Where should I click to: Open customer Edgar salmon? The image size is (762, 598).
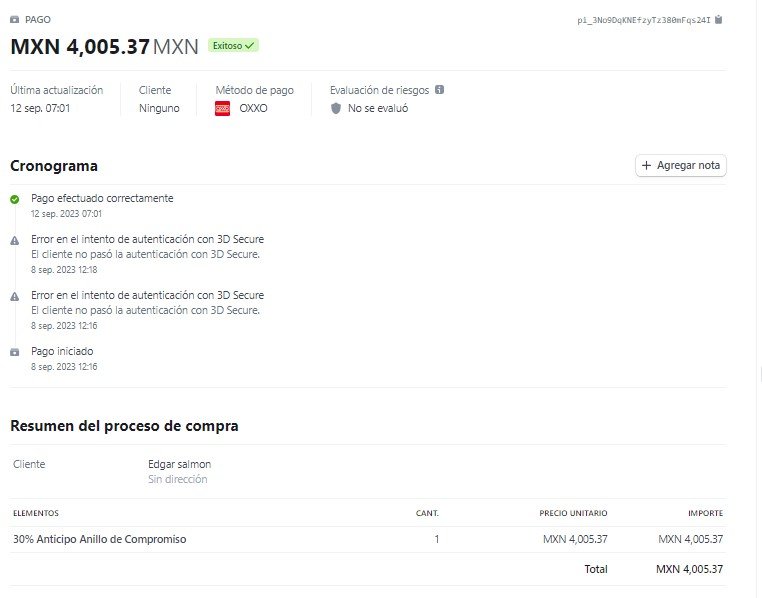[x=179, y=464]
